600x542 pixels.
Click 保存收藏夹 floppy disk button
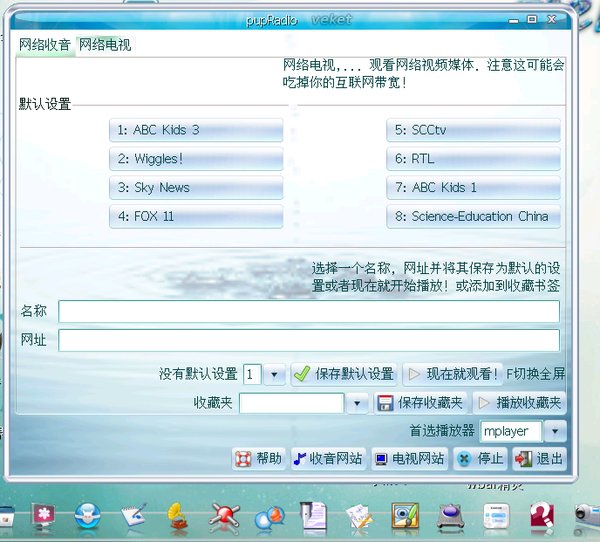click(x=420, y=403)
